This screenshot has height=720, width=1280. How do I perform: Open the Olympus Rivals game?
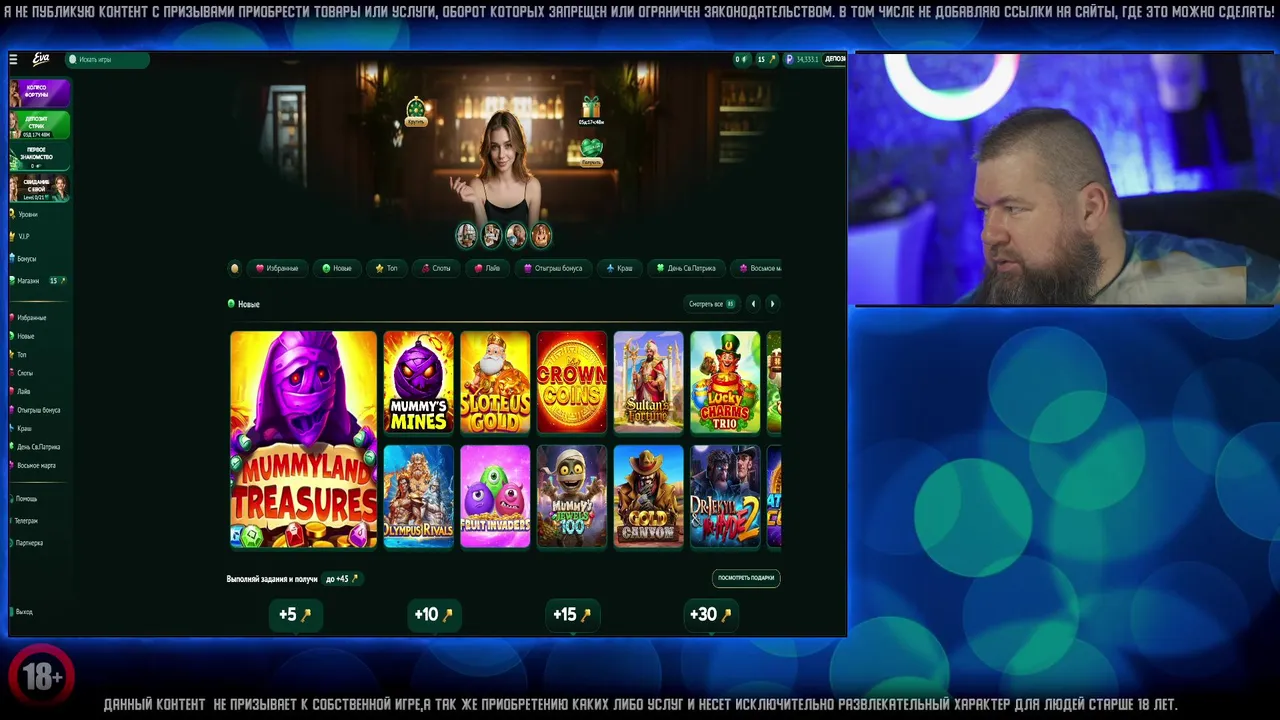pos(418,496)
